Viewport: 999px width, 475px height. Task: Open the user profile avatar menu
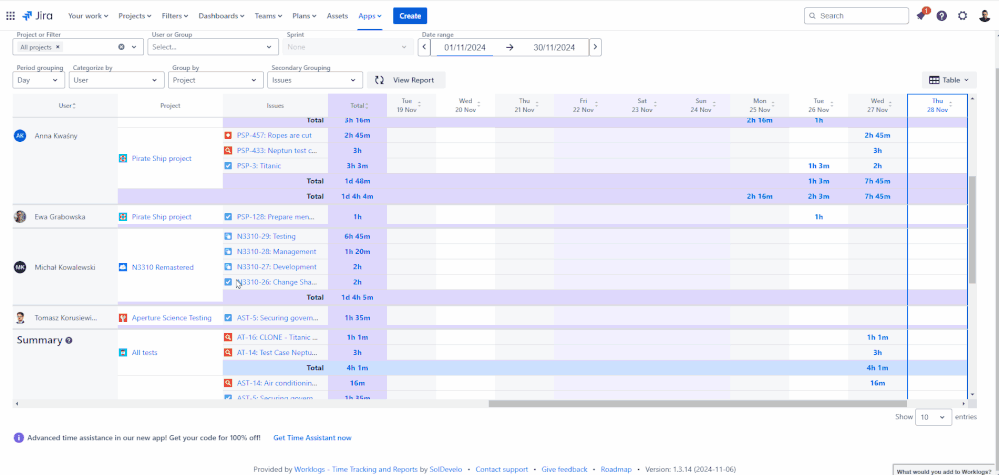coord(984,16)
